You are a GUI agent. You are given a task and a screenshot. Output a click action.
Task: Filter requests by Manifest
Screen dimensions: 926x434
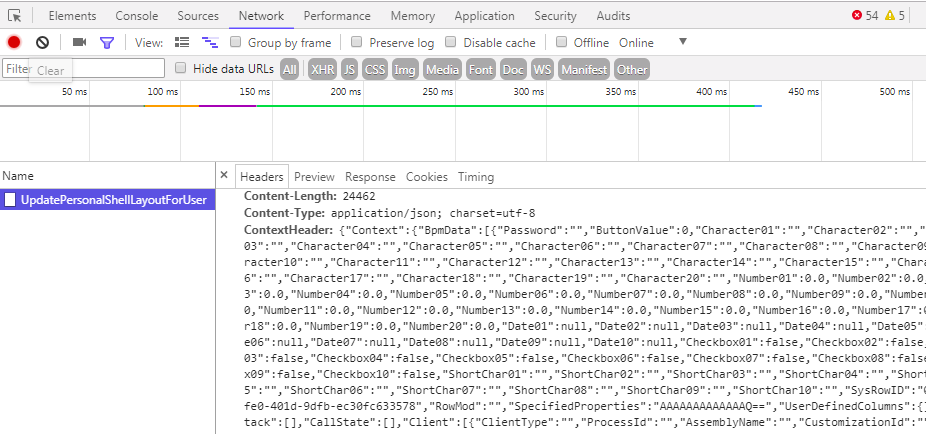click(584, 70)
